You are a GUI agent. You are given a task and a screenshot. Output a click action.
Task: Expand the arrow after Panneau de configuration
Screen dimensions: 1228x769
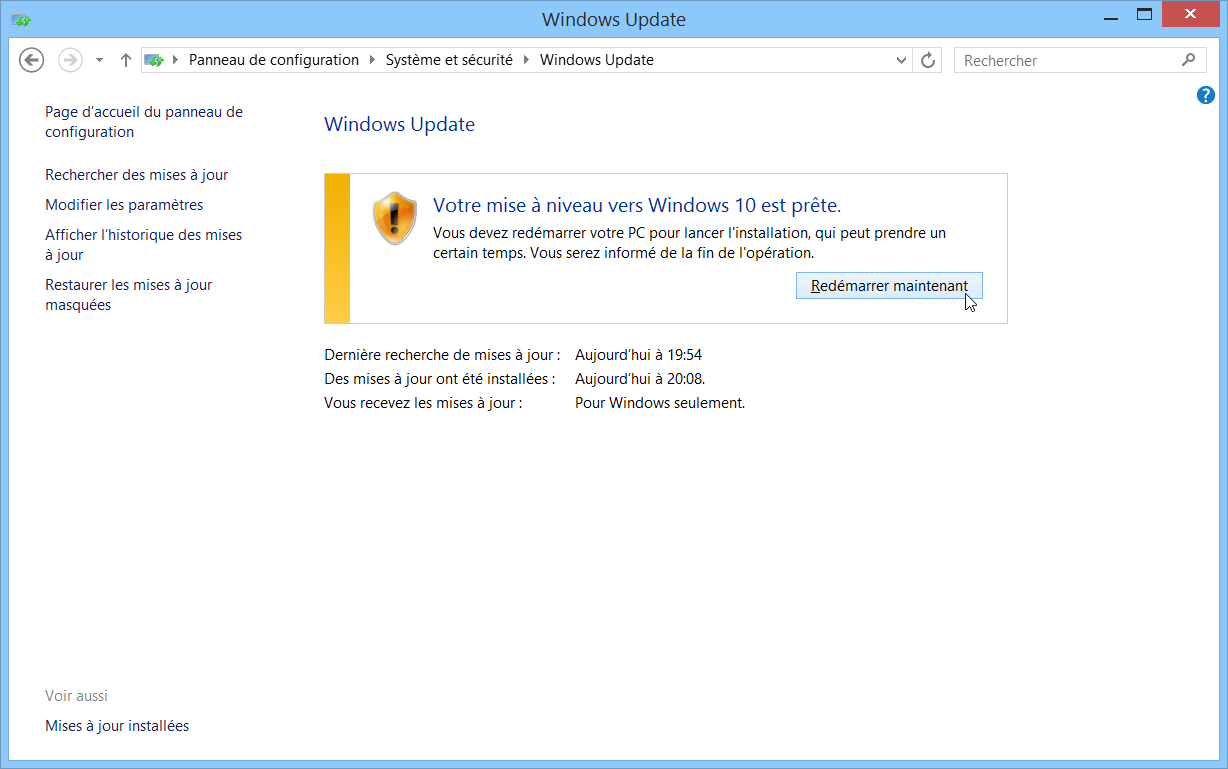tap(373, 60)
